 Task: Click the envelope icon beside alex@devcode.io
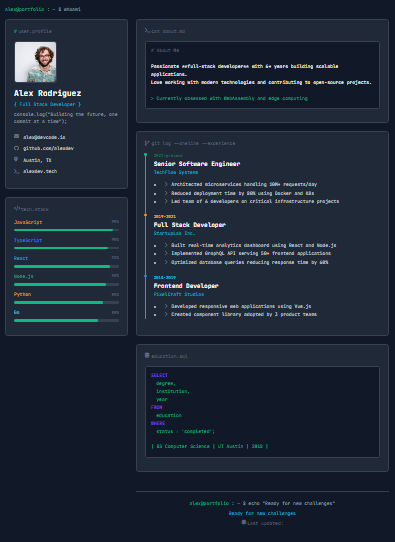(16, 137)
